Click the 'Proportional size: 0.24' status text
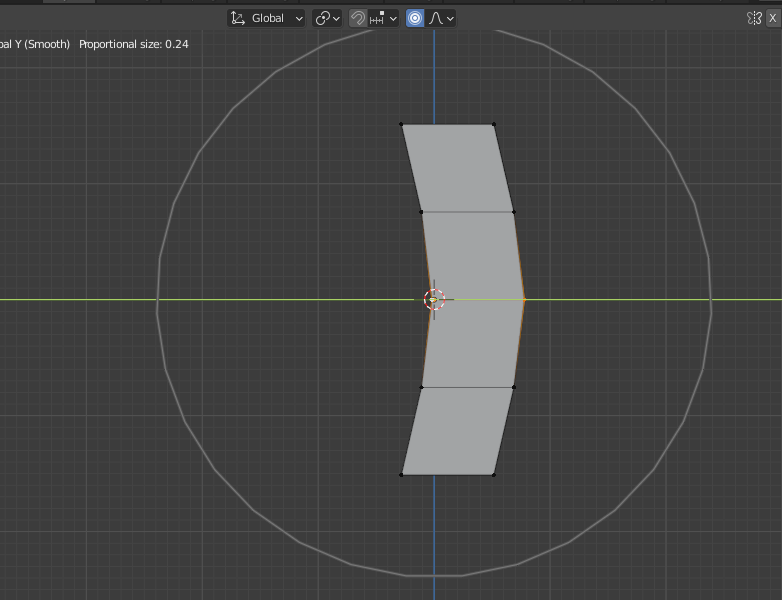This screenshot has width=782, height=600. (134, 44)
